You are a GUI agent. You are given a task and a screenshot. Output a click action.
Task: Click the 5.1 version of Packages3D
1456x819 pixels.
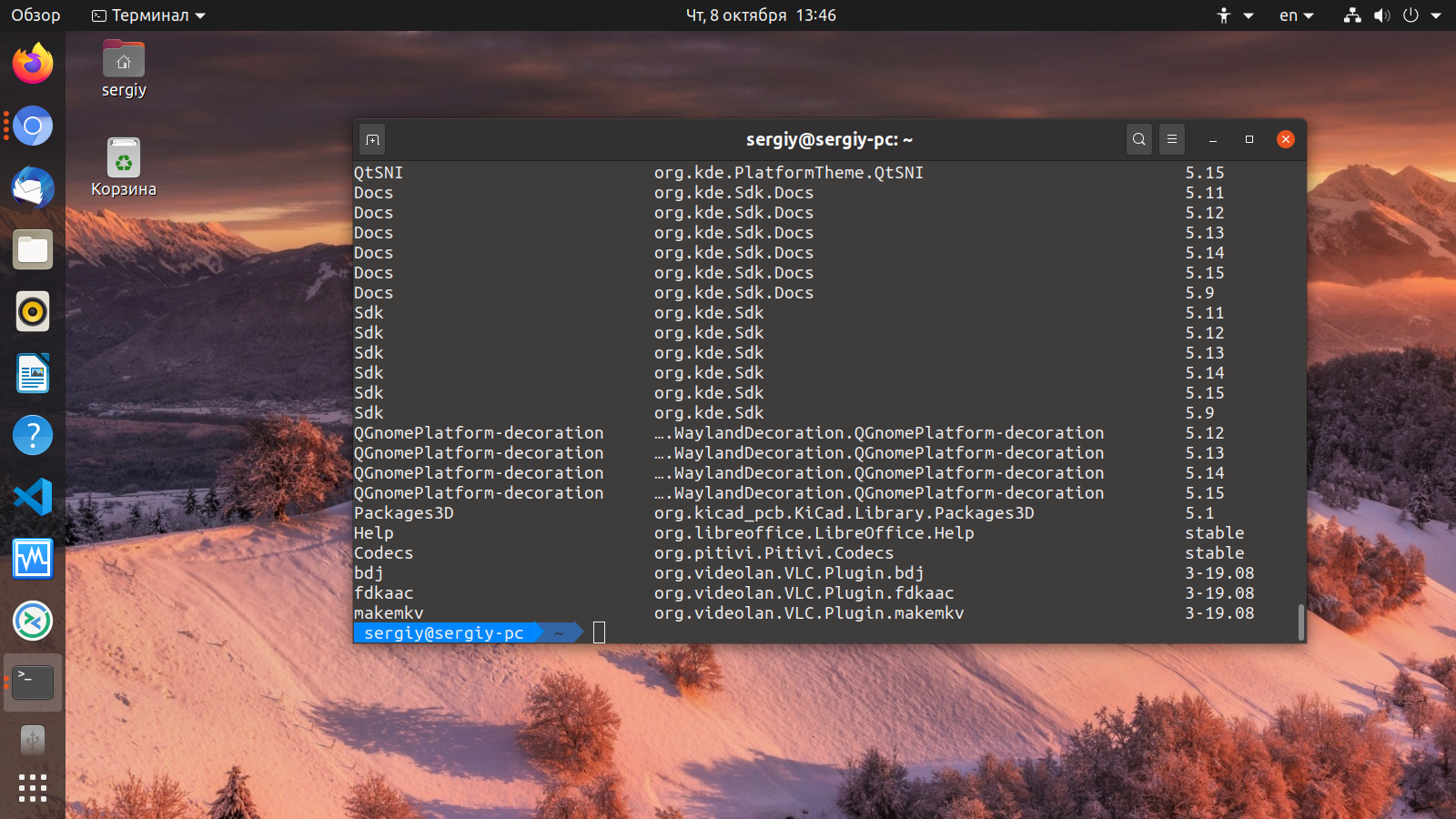tap(1199, 513)
